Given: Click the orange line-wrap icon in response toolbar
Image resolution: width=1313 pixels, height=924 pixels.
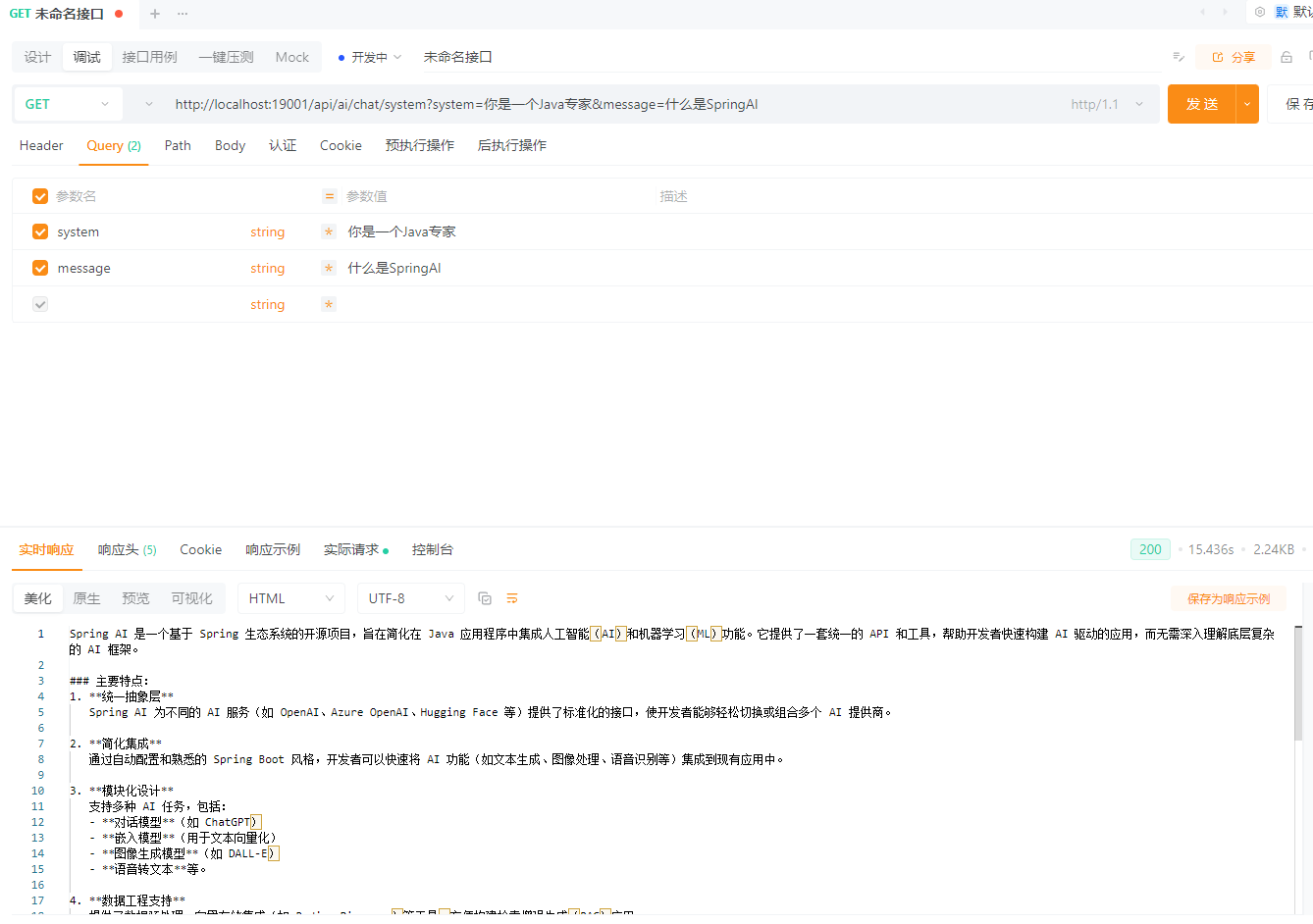Looking at the screenshot, I should [511, 597].
